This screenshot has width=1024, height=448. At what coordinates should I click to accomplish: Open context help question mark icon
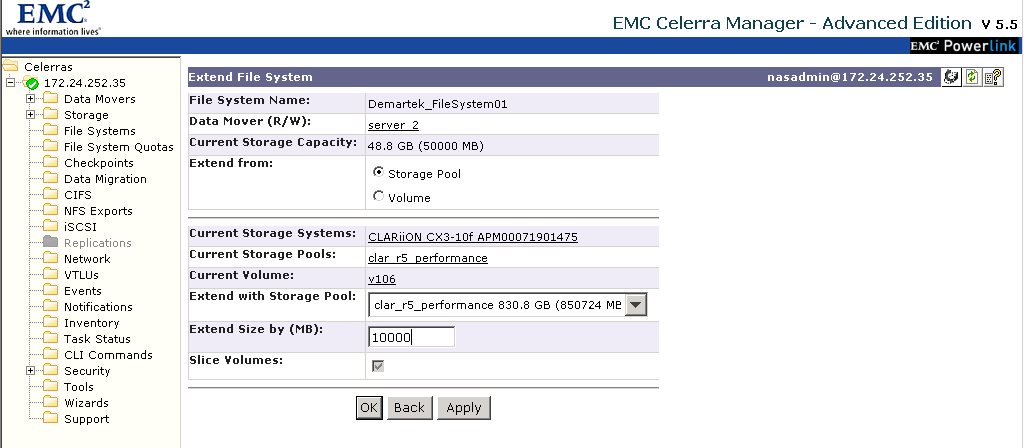tap(993, 77)
